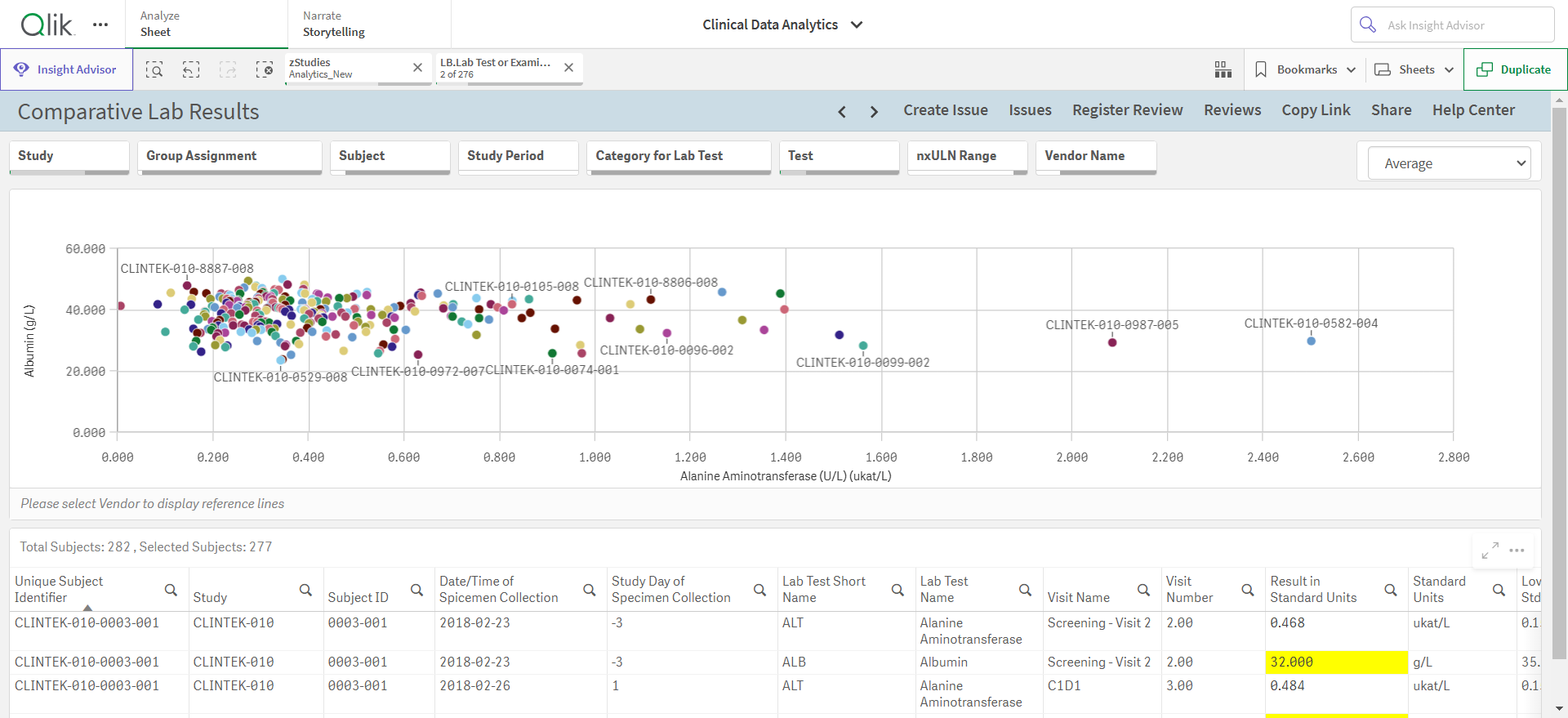Go to the next sheet arrow
1568x718 pixels.
click(874, 111)
